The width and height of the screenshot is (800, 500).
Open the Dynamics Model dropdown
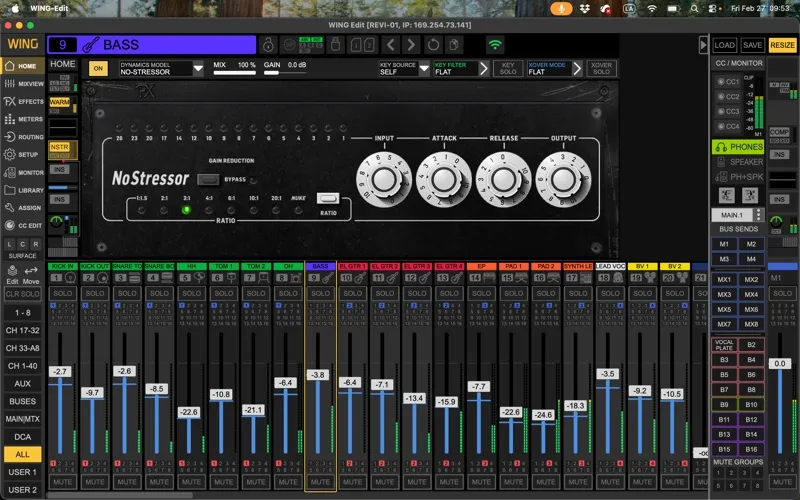[198, 68]
